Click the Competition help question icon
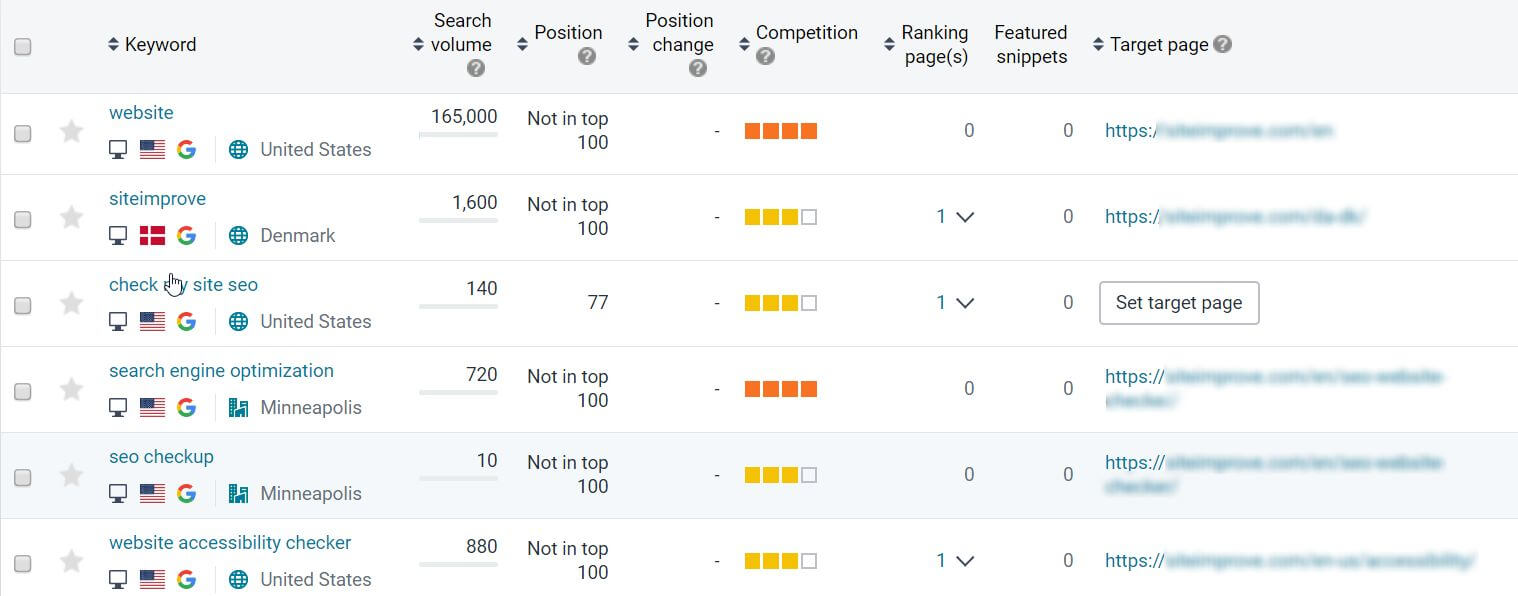1518x596 pixels. tap(765, 57)
